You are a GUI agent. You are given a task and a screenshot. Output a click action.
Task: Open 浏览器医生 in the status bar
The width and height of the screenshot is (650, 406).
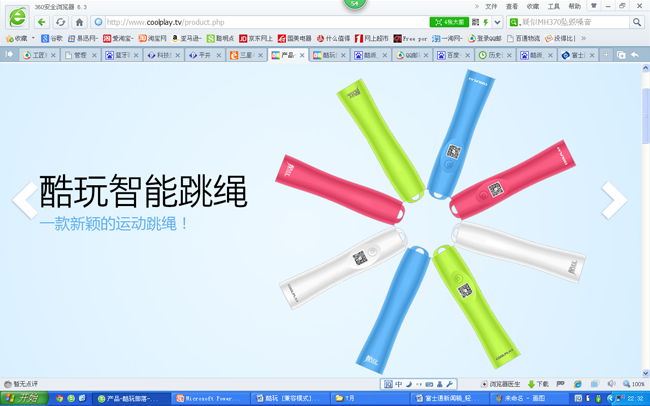(x=500, y=384)
